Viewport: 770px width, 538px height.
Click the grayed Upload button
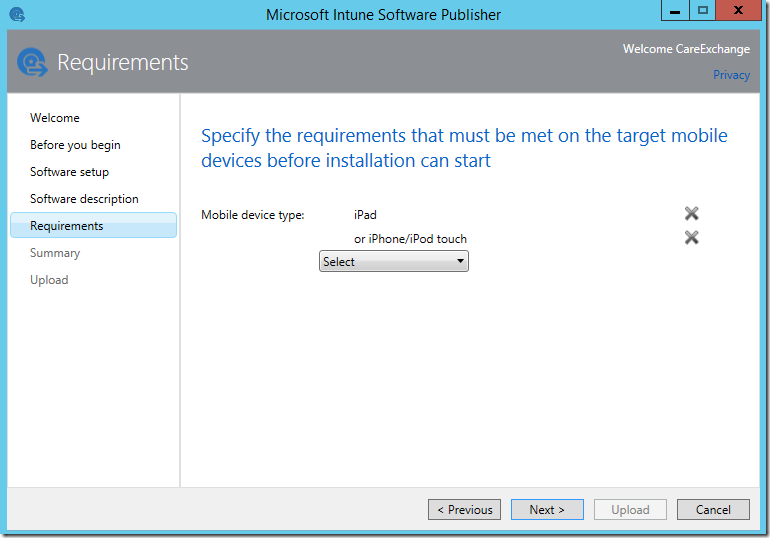[x=630, y=510]
